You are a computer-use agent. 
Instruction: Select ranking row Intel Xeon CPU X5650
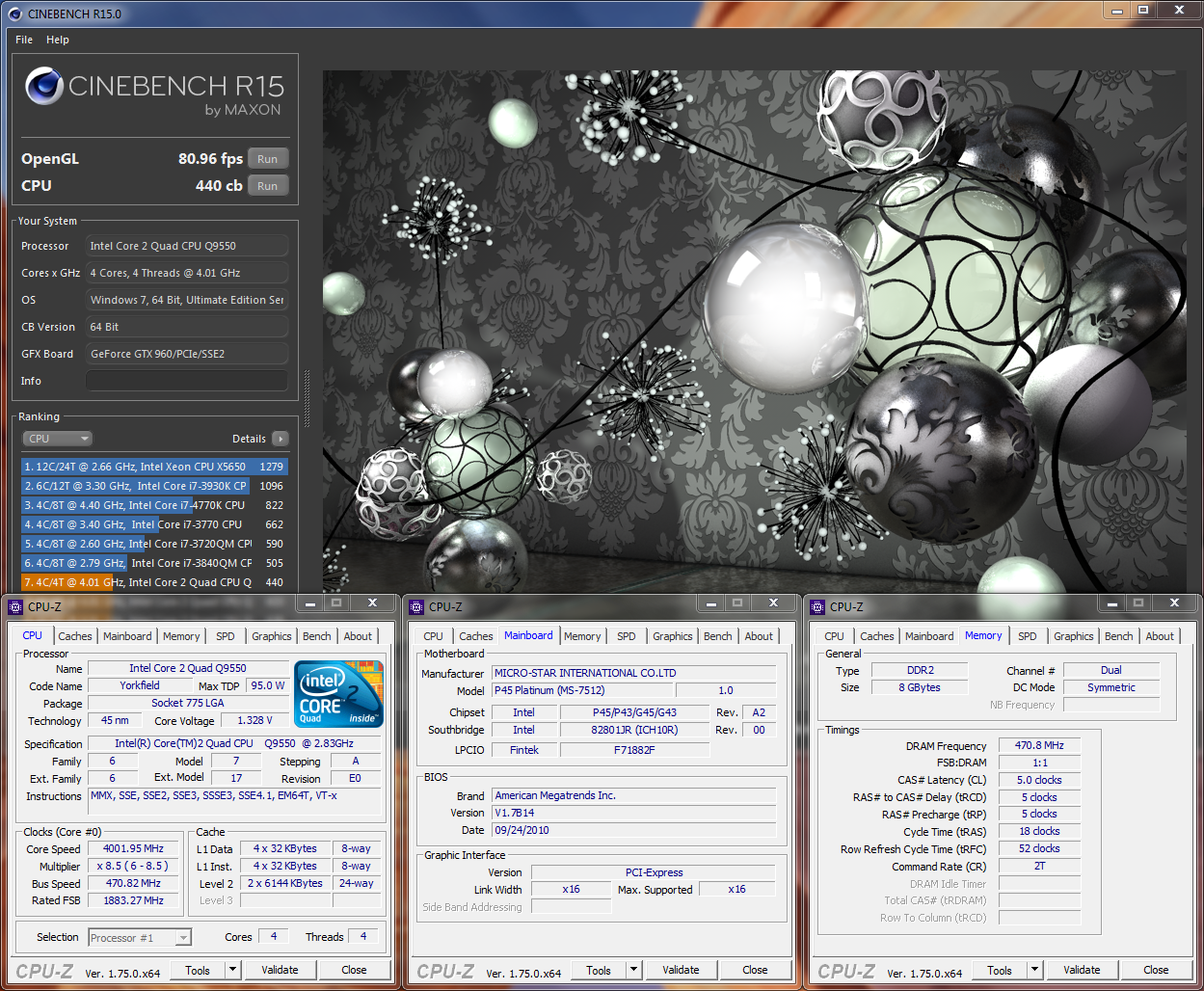[x=154, y=467]
